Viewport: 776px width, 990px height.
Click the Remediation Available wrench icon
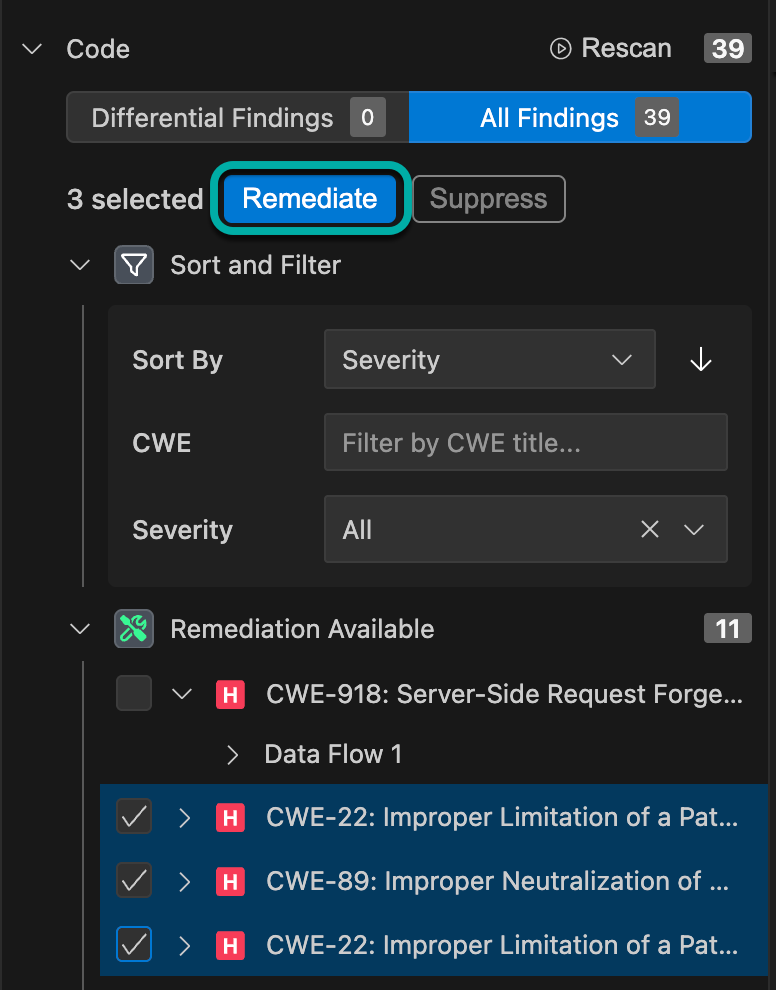[134, 629]
